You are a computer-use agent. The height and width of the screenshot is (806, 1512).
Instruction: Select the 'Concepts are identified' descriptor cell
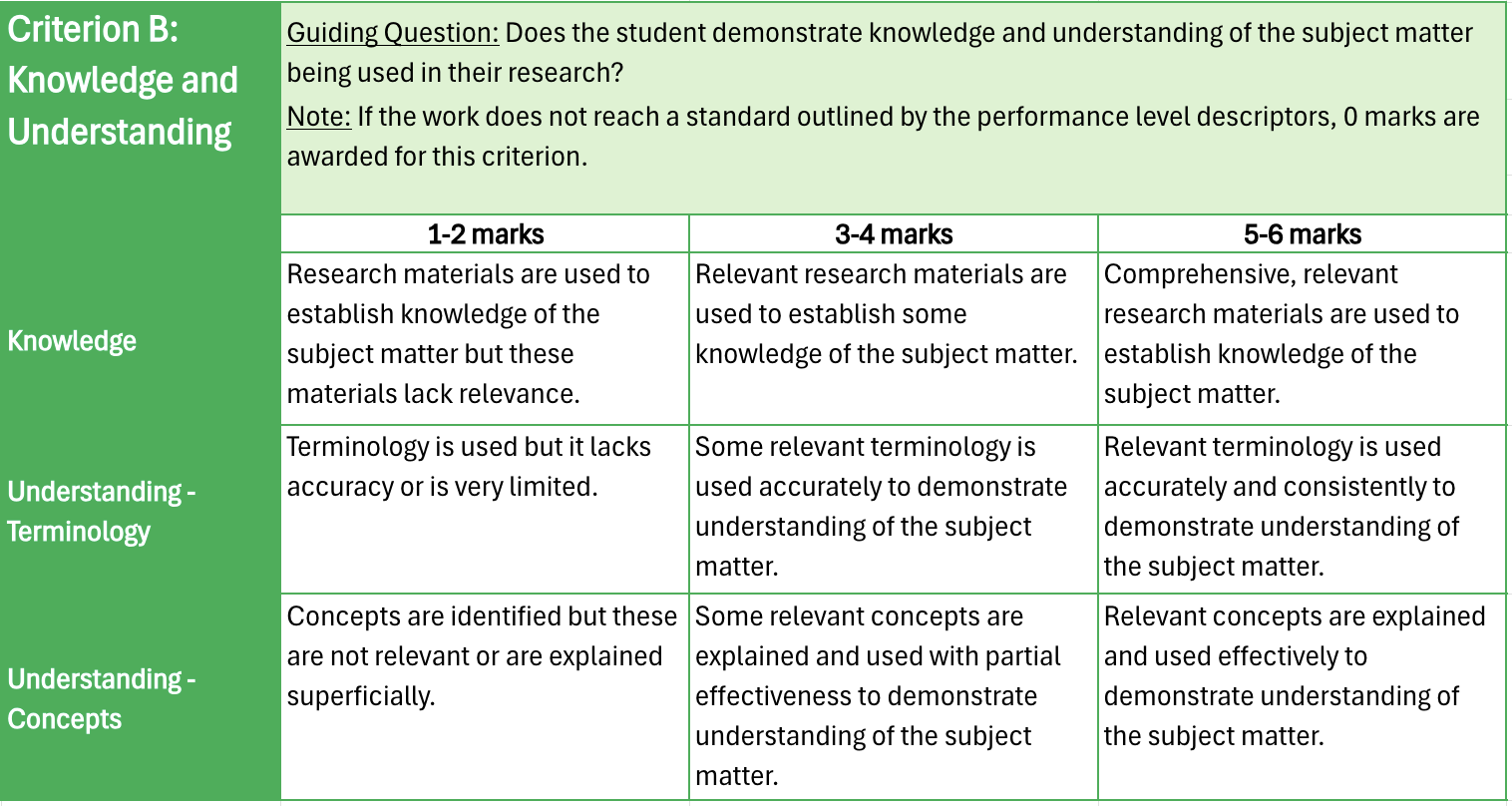tap(482, 656)
